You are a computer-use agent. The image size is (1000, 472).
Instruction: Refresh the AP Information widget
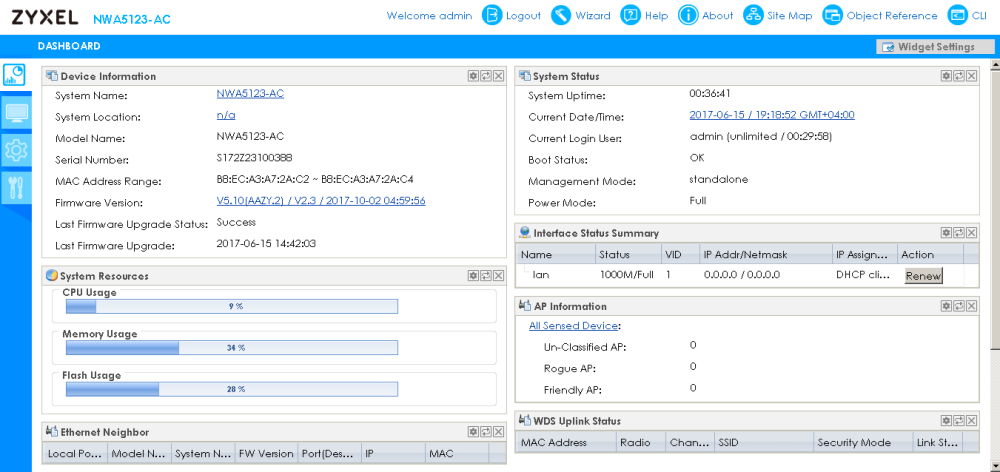click(x=959, y=306)
